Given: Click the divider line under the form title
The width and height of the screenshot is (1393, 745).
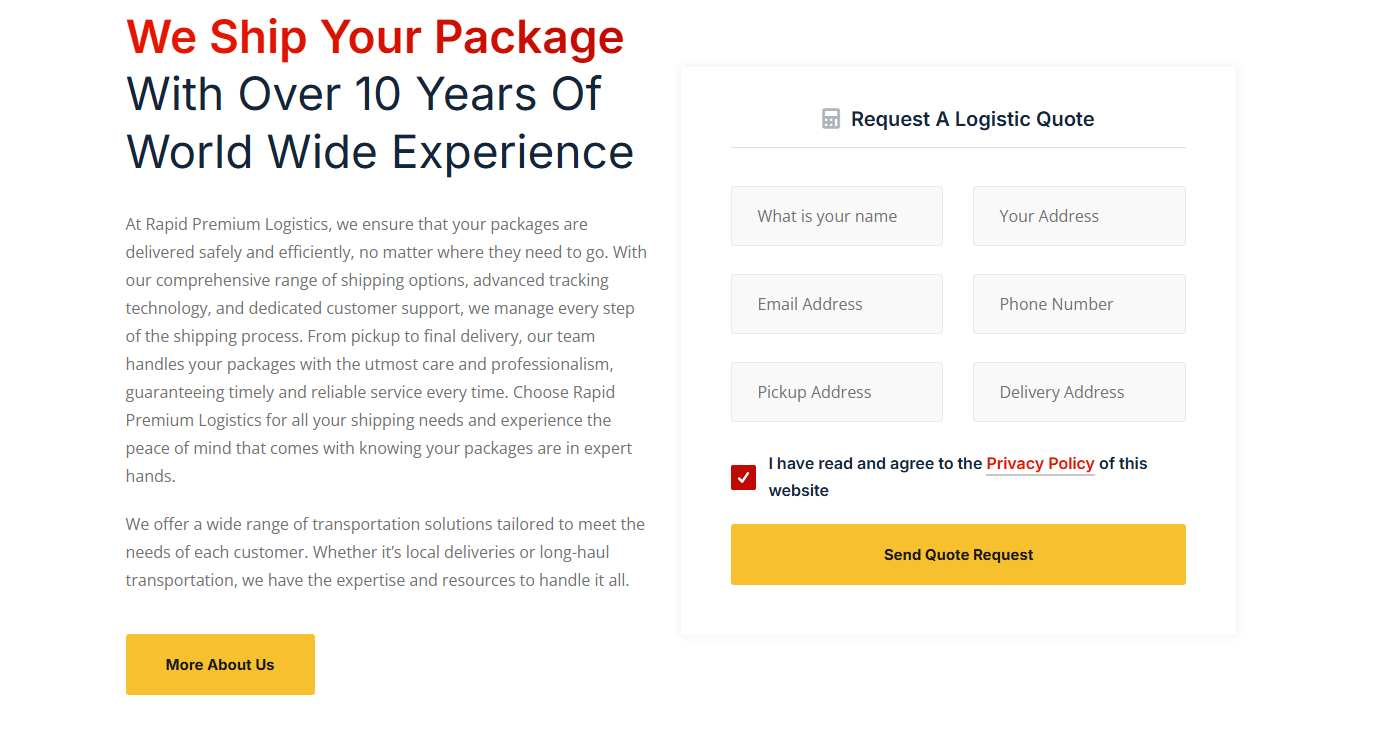Looking at the screenshot, I should (x=958, y=148).
